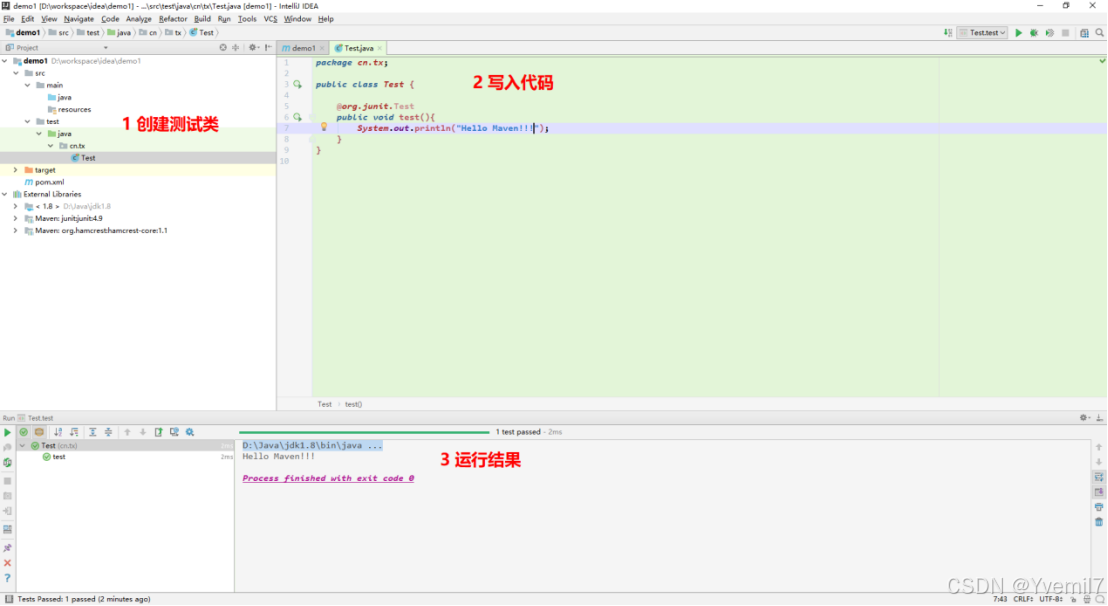Open the Run panel help question mark
This screenshot has height=606, width=1108.
pyautogui.click(x=7, y=578)
